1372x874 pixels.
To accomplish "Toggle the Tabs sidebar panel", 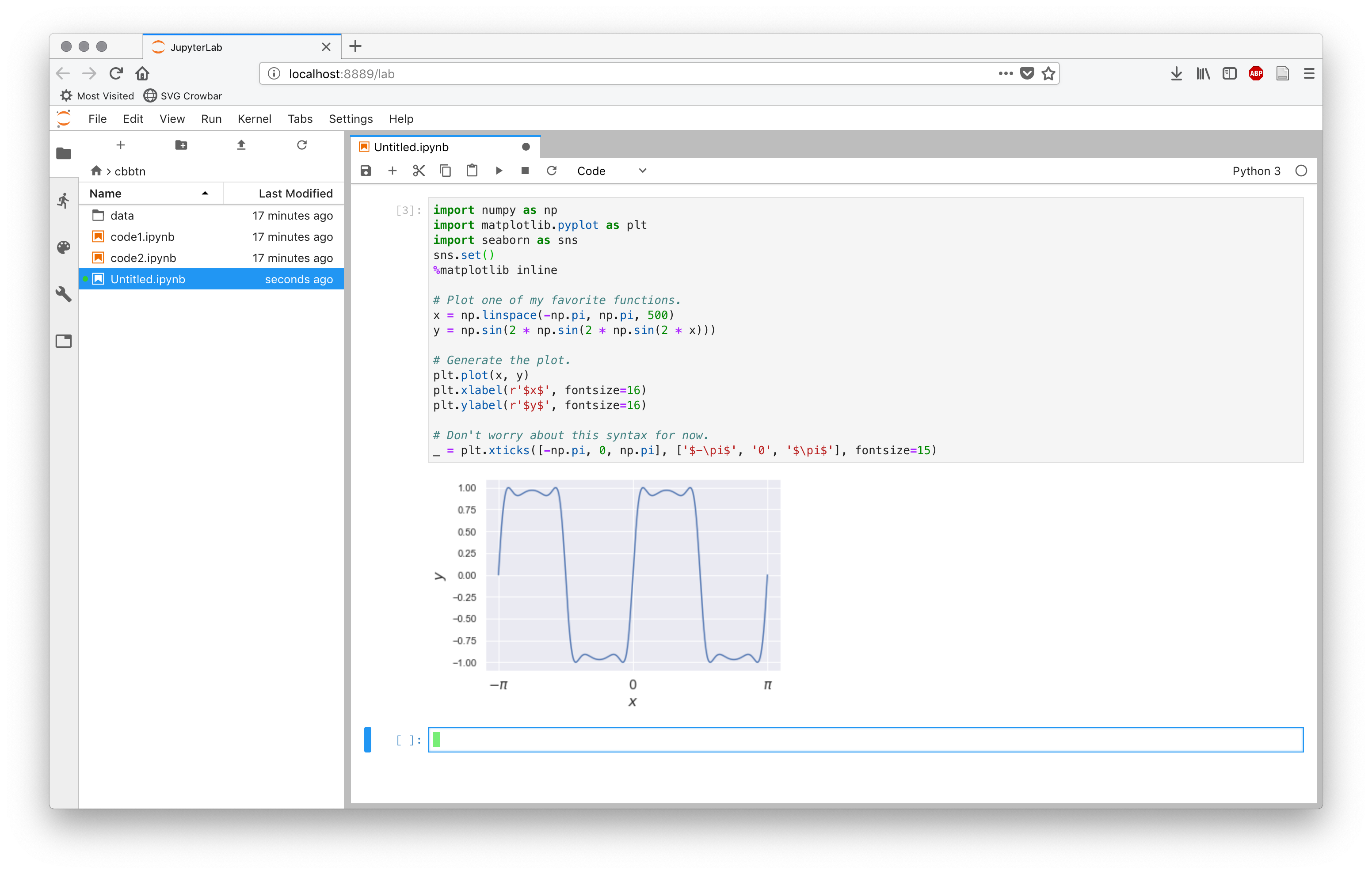I will (64, 341).
